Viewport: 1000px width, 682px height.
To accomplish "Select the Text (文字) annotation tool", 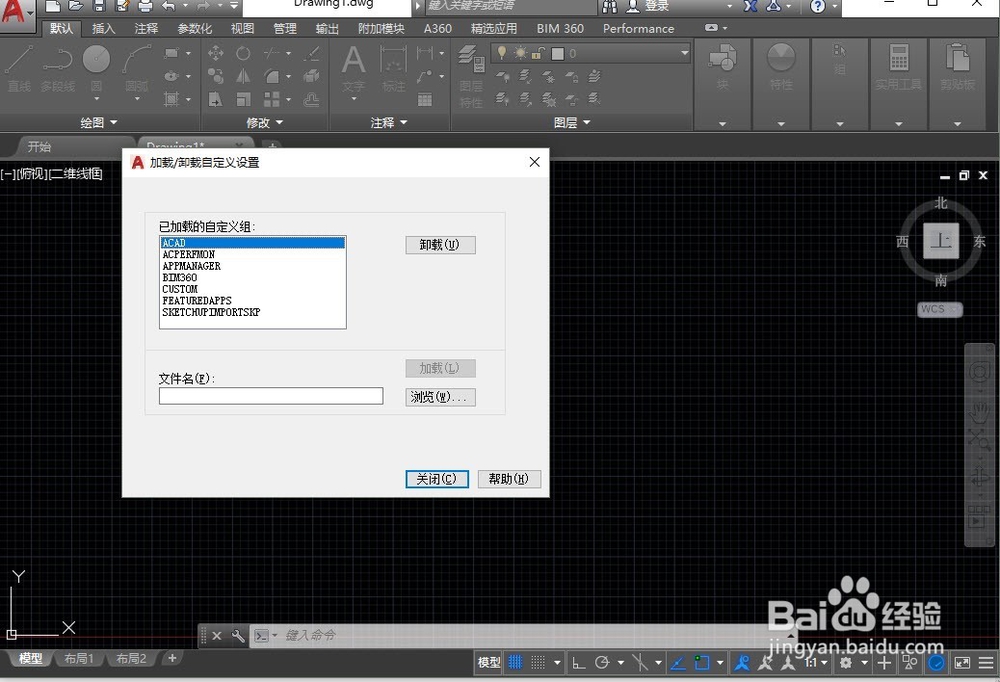I will (353, 68).
